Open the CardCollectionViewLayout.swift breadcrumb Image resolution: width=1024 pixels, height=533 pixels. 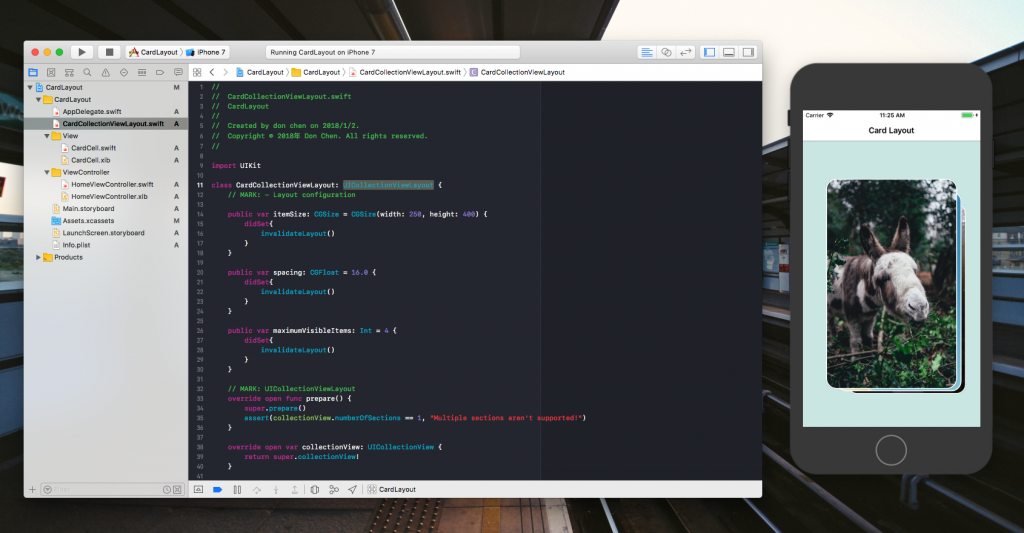(x=405, y=73)
